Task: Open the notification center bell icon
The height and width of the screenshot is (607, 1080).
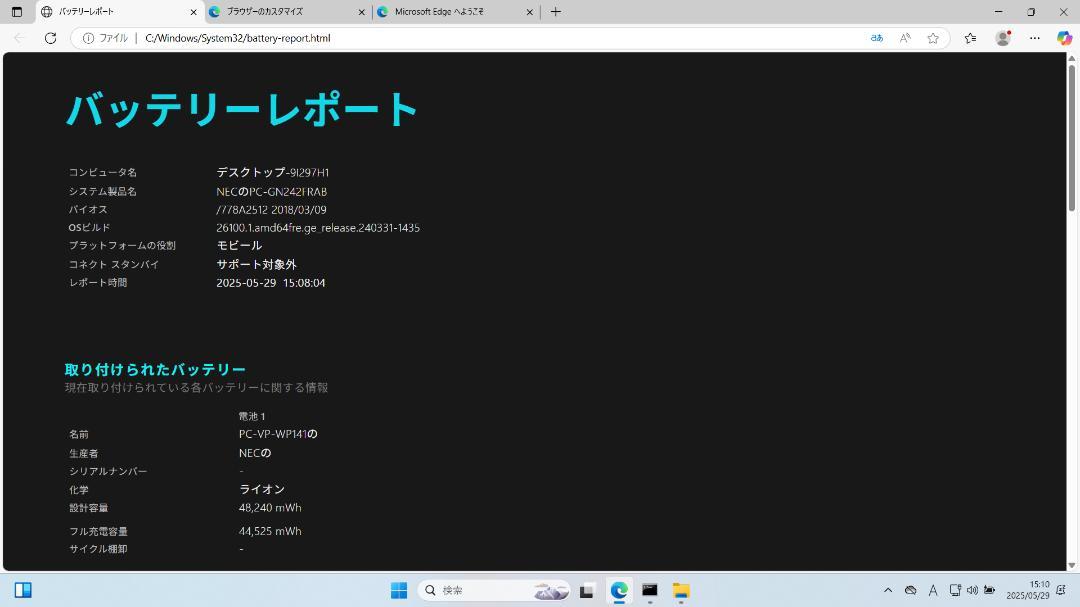Action: pyautogui.click(x=1061, y=590)
